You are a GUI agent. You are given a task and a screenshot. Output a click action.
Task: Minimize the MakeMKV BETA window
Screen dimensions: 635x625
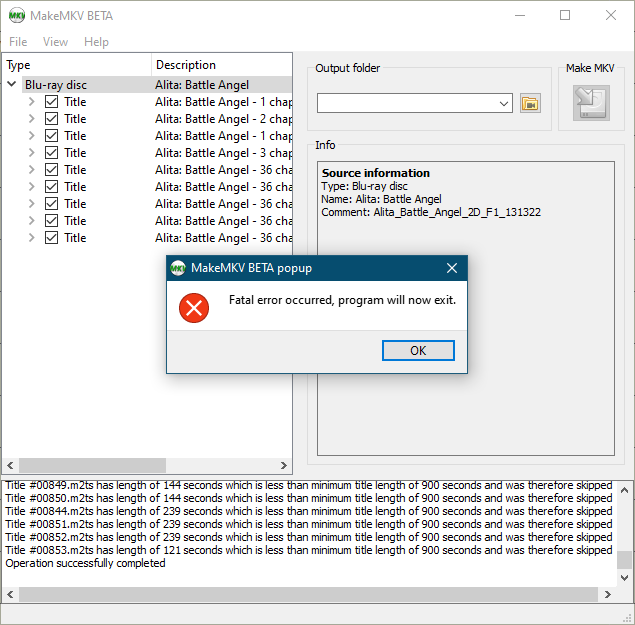(x=520, y=15)
